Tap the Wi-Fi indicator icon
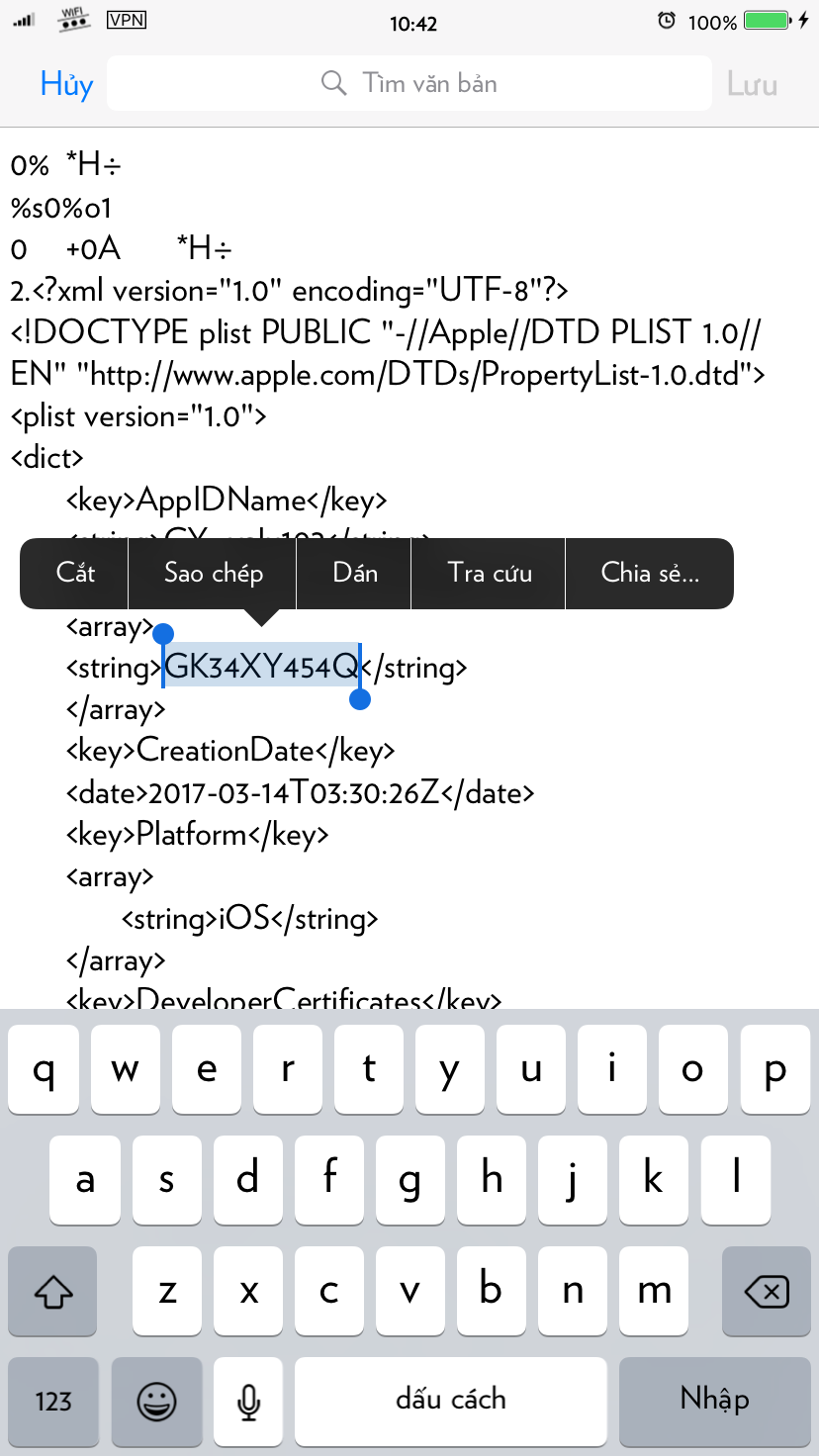Image resolution: width=819 pixels, height=1456 pixels. point(71,18)
